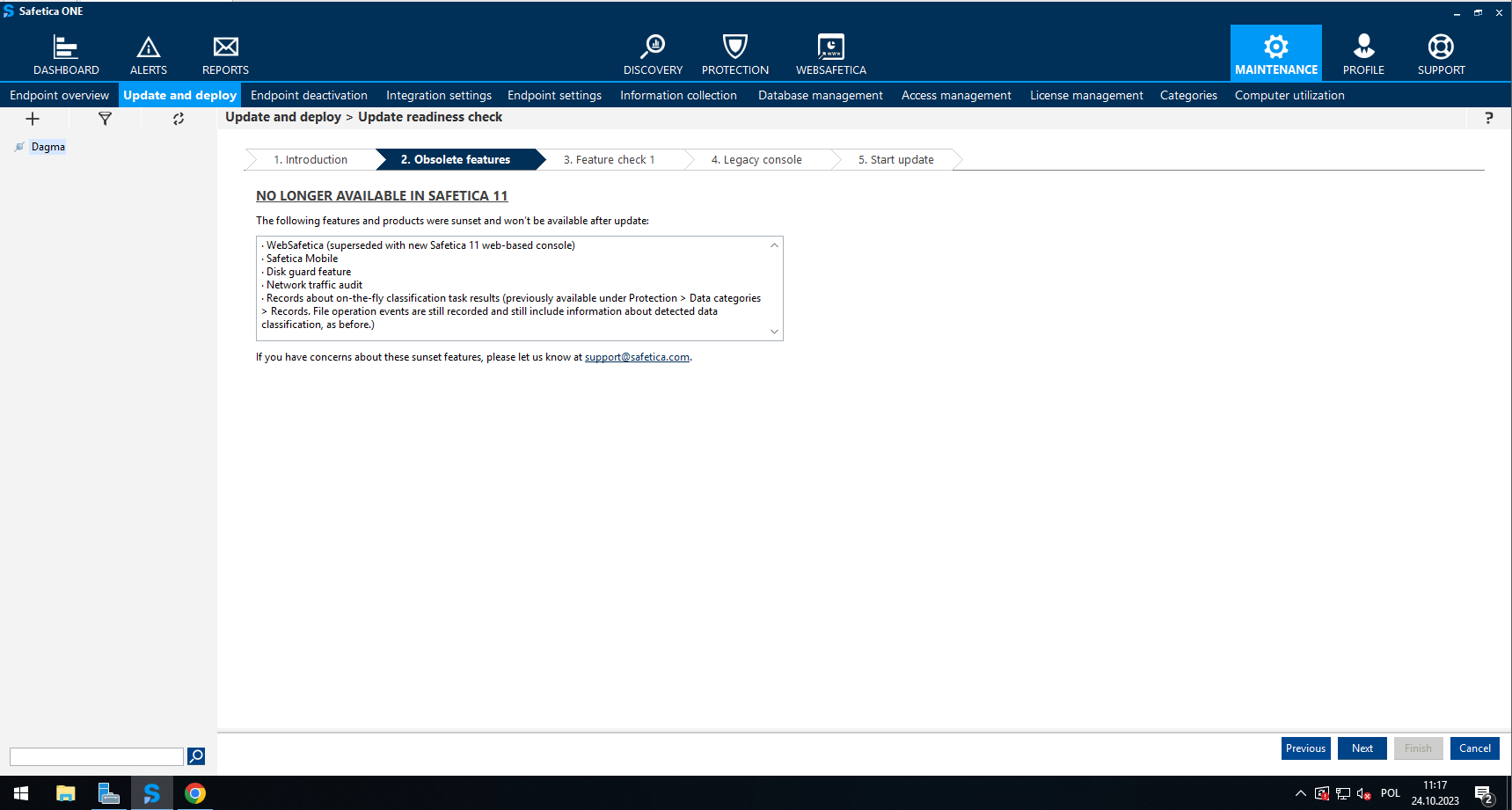Open the Protection module

tap(734, 55)
